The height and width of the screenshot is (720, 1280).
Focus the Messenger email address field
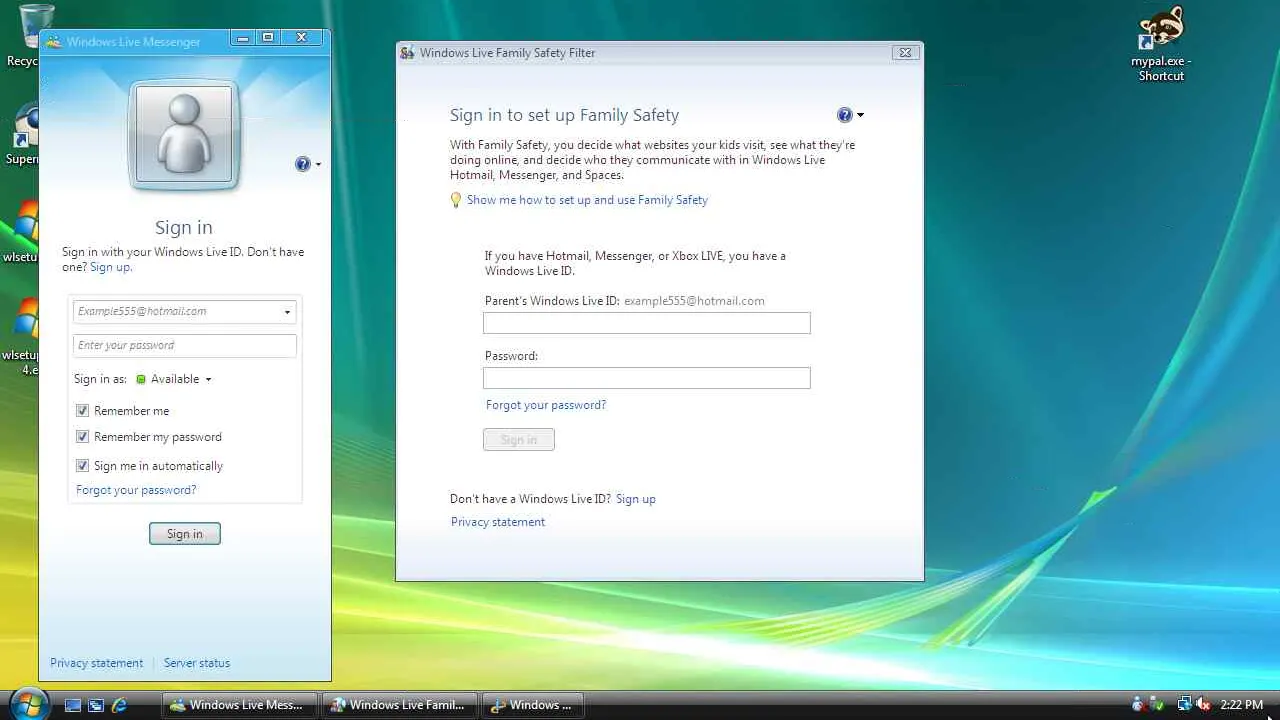185,312
